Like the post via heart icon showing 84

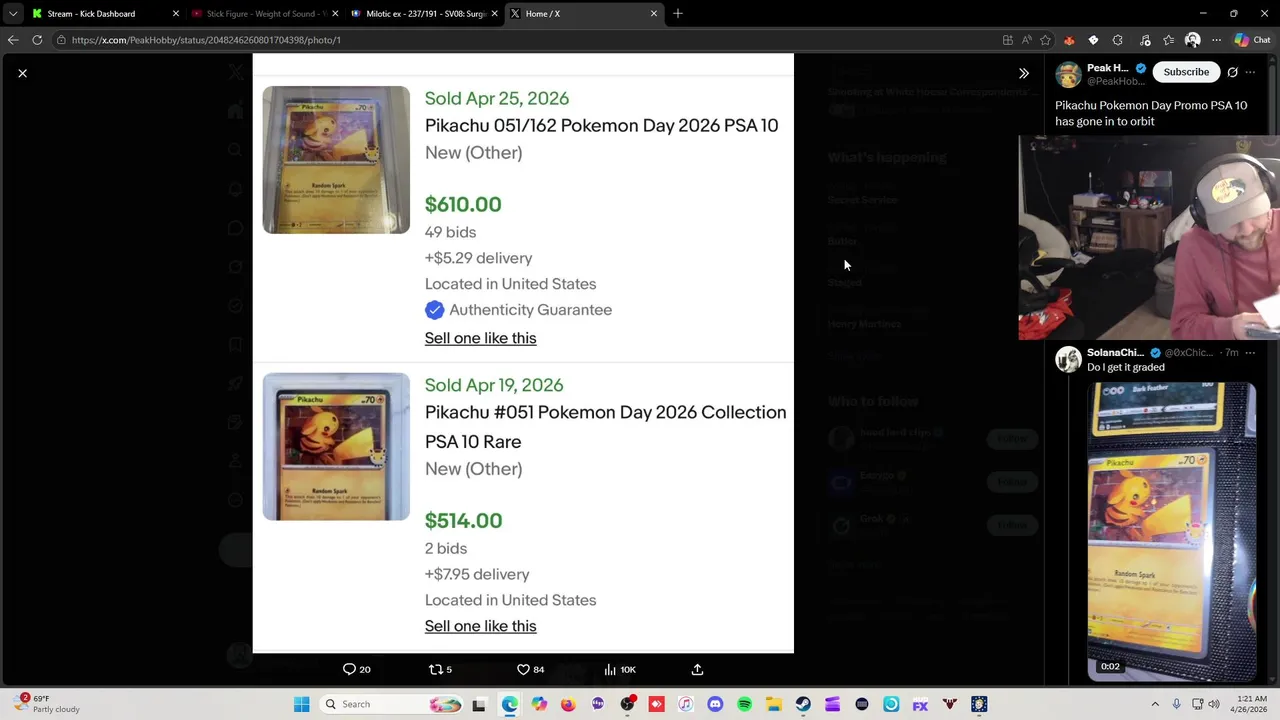pos(530,669)
